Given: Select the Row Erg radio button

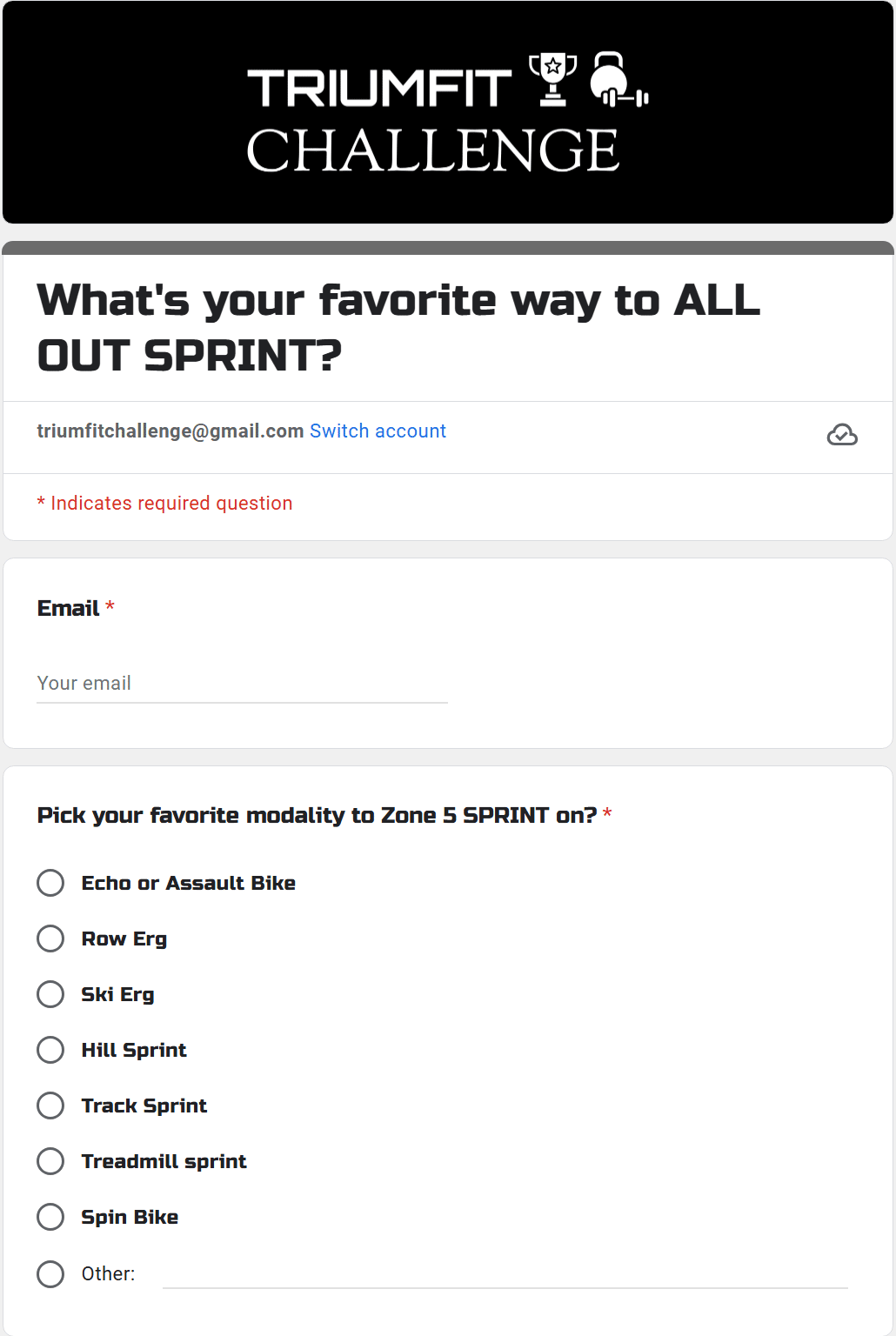Looking at the screenshot, I should pyautogui.click(x=50, y=939).
